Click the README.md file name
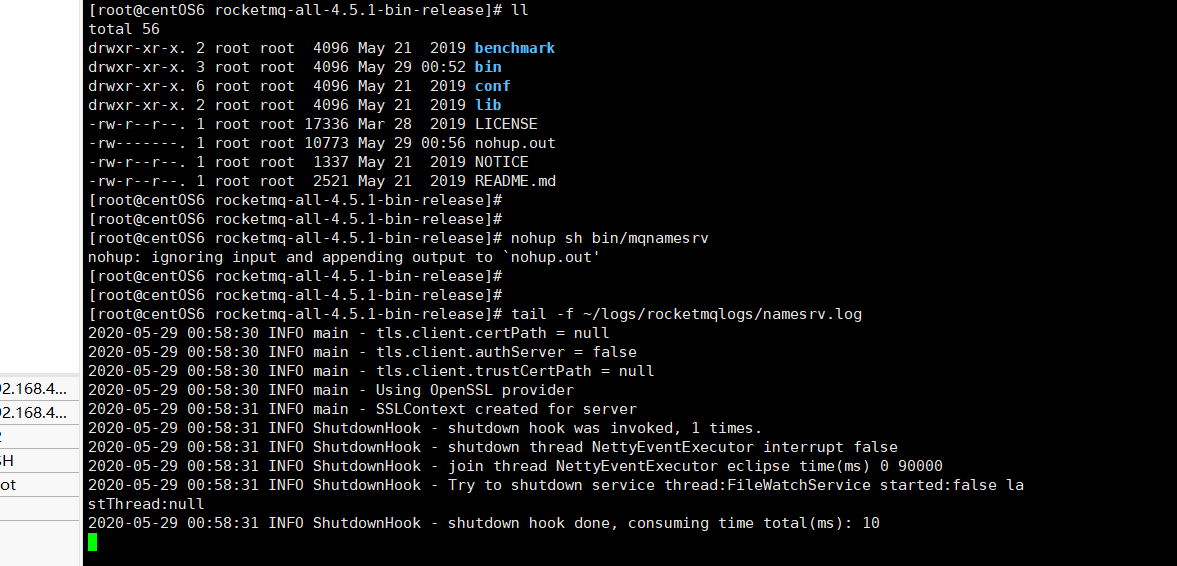Image resolution: width=1177 pixels, height=566 pixels. tap(515, 181)
